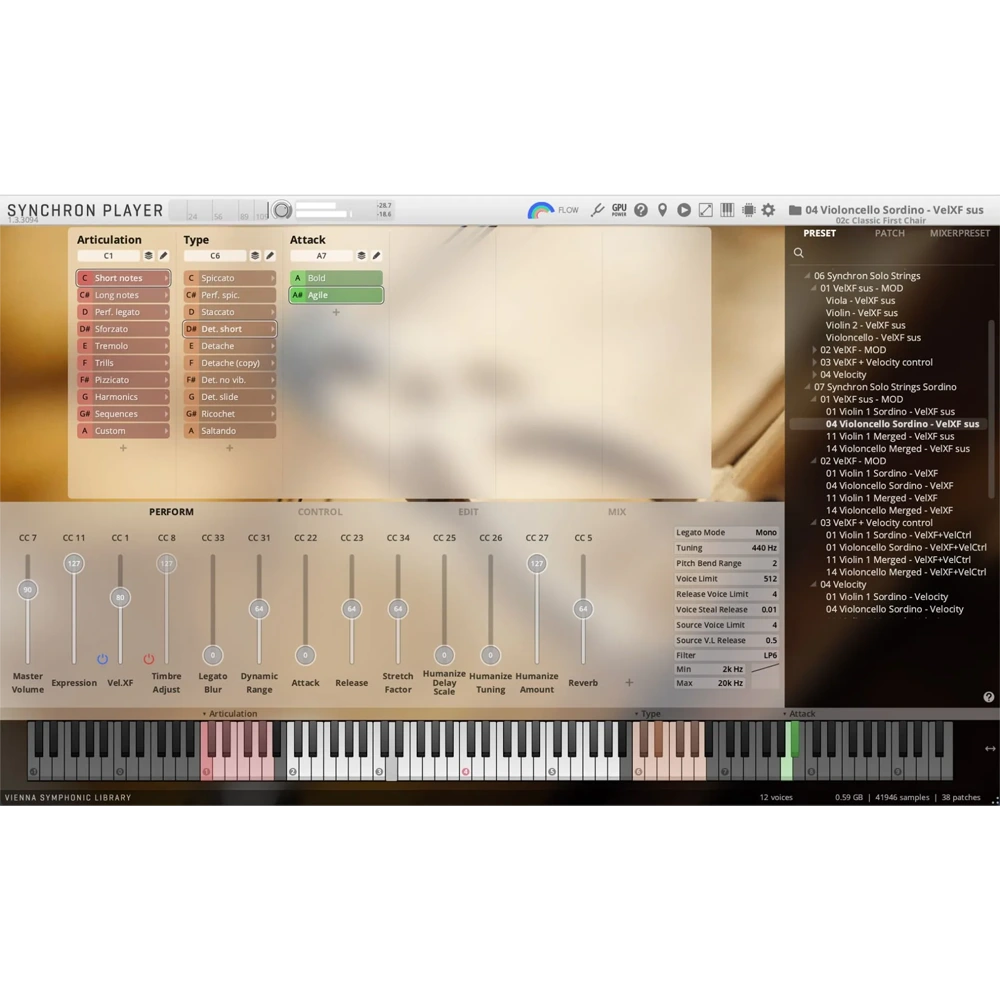This screenshot has width=1000, height=1000.
Task: Expand the Perf. legato articulation arrow
Action: coord(166,312)
